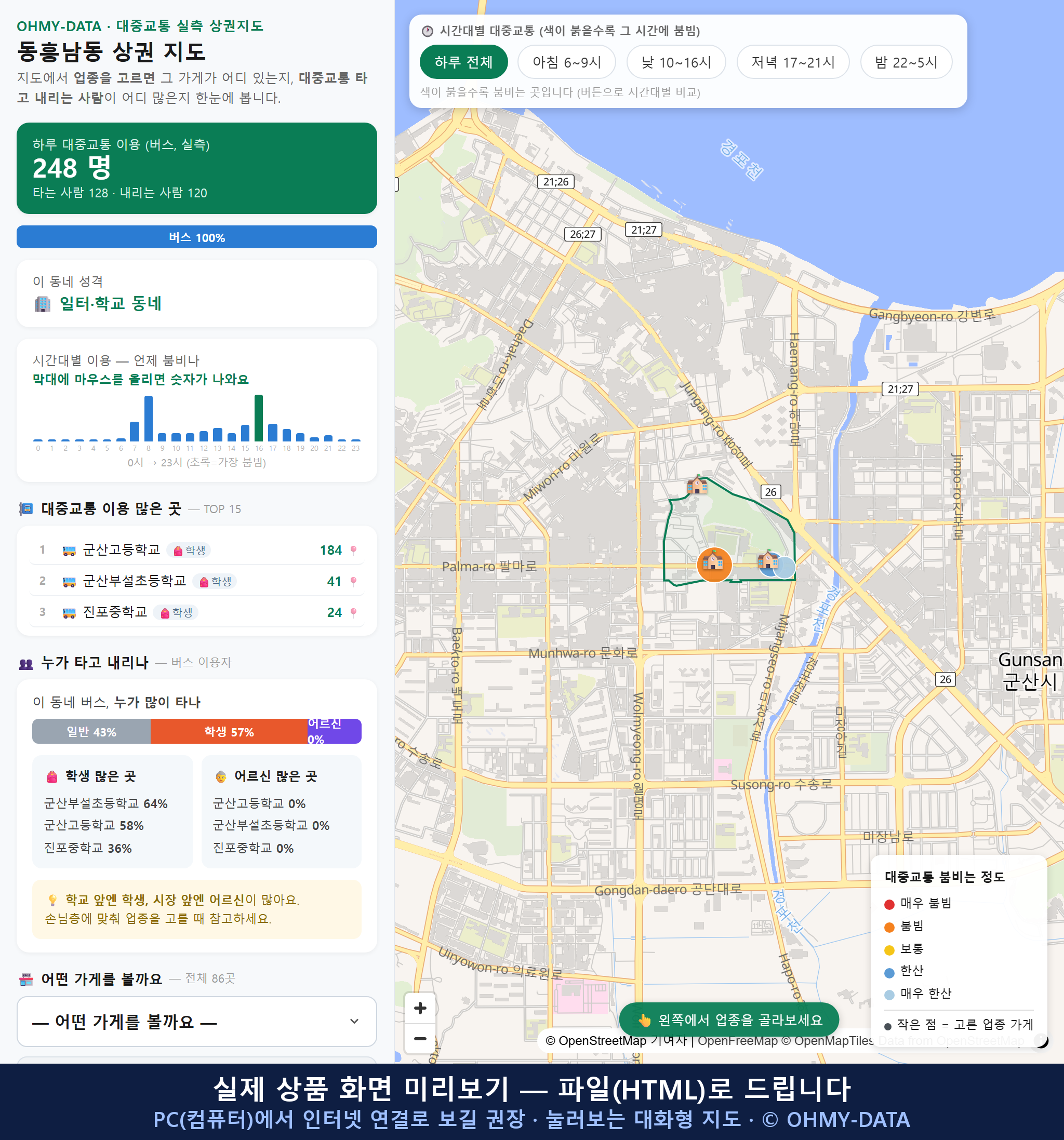Image resolution: width=1064 pixels, height=1140 pixels.
Task: Click shop icon beside 어떤 가게를 볼까요 heading
Action: [26, 979]
